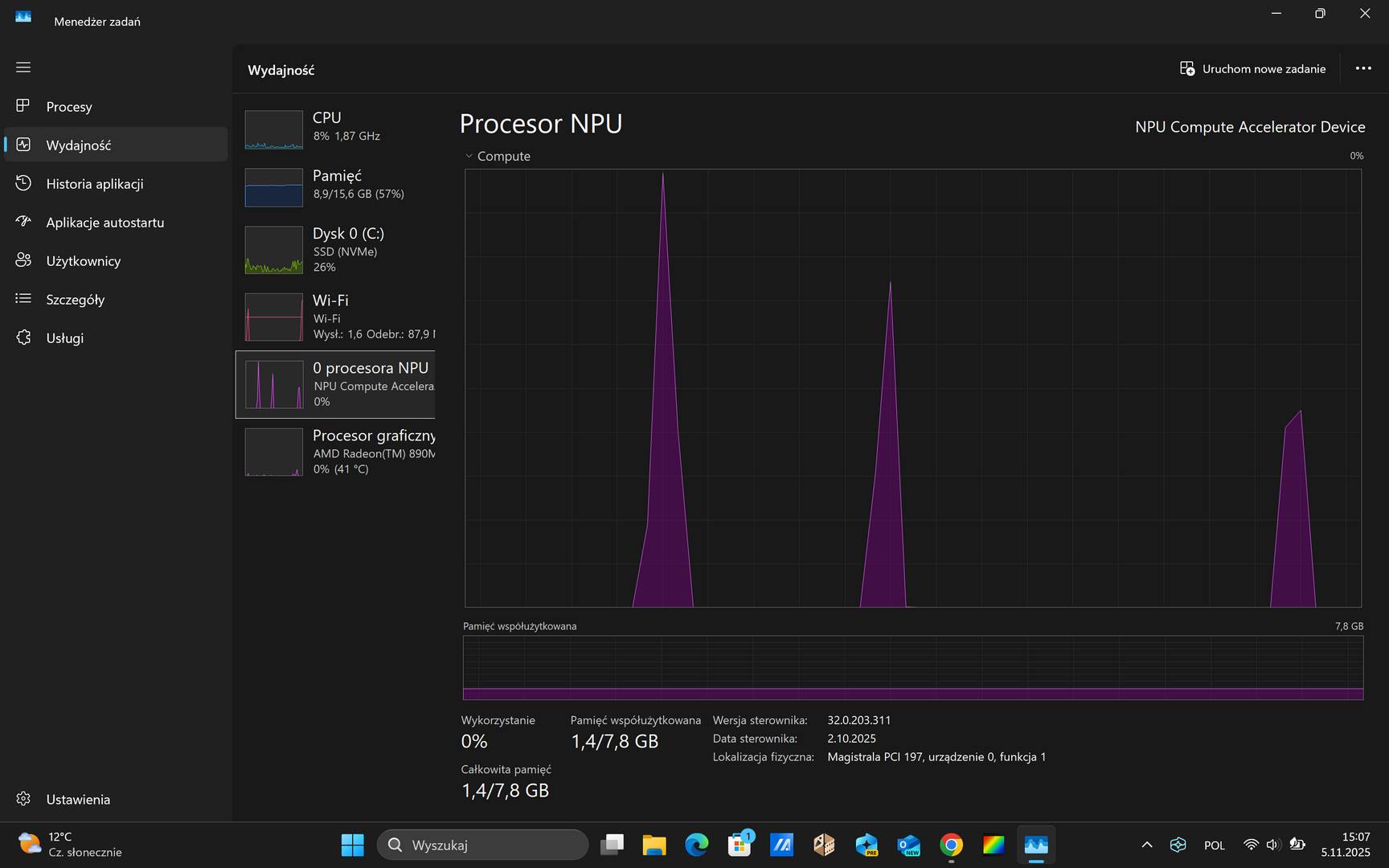The height and width of the screenshot is (868, 1389).
Task: Open Ustawienia at the bottom of the sidebar
Action: pyautogui.click(x=77, y=799)
